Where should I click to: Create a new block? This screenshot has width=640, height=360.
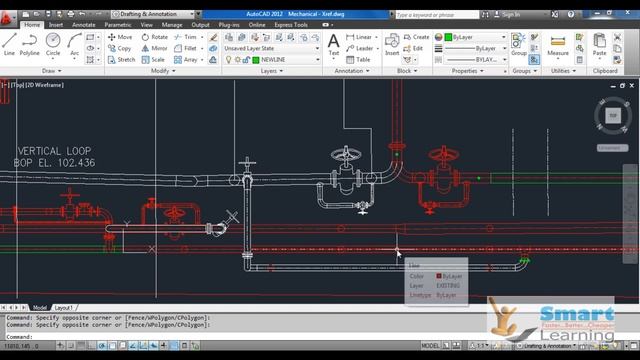[x=416, y=37]
